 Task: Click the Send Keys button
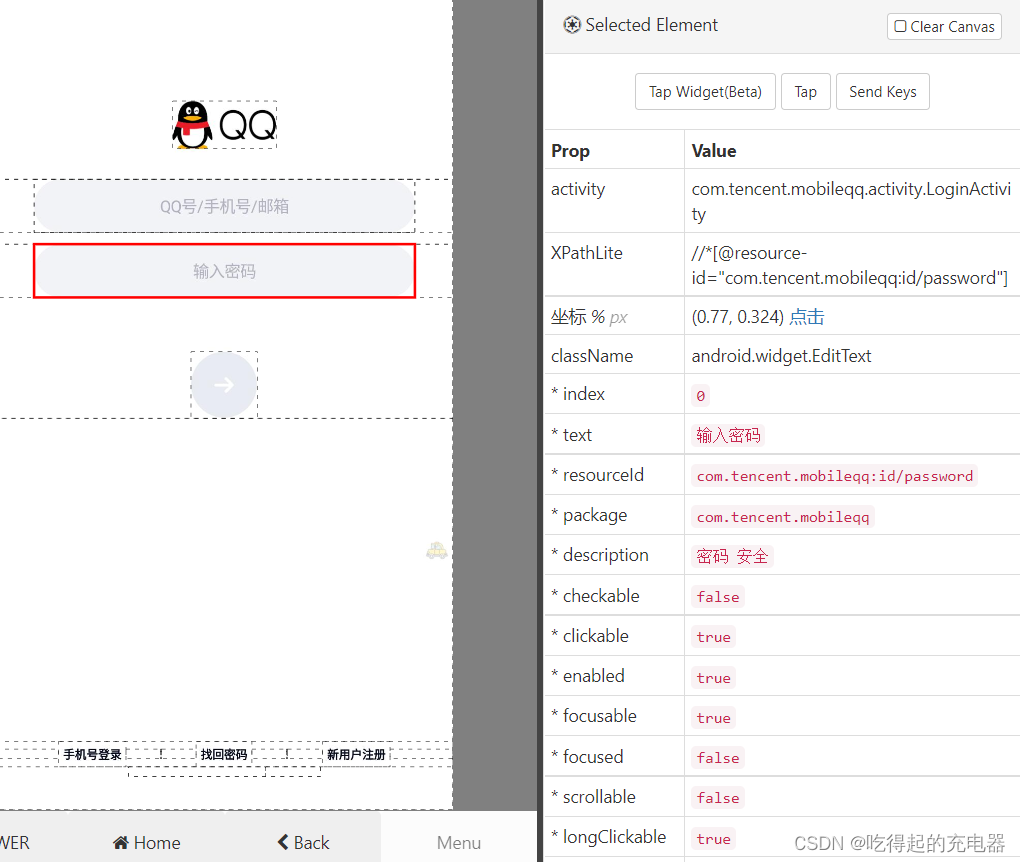pos(882,92)
